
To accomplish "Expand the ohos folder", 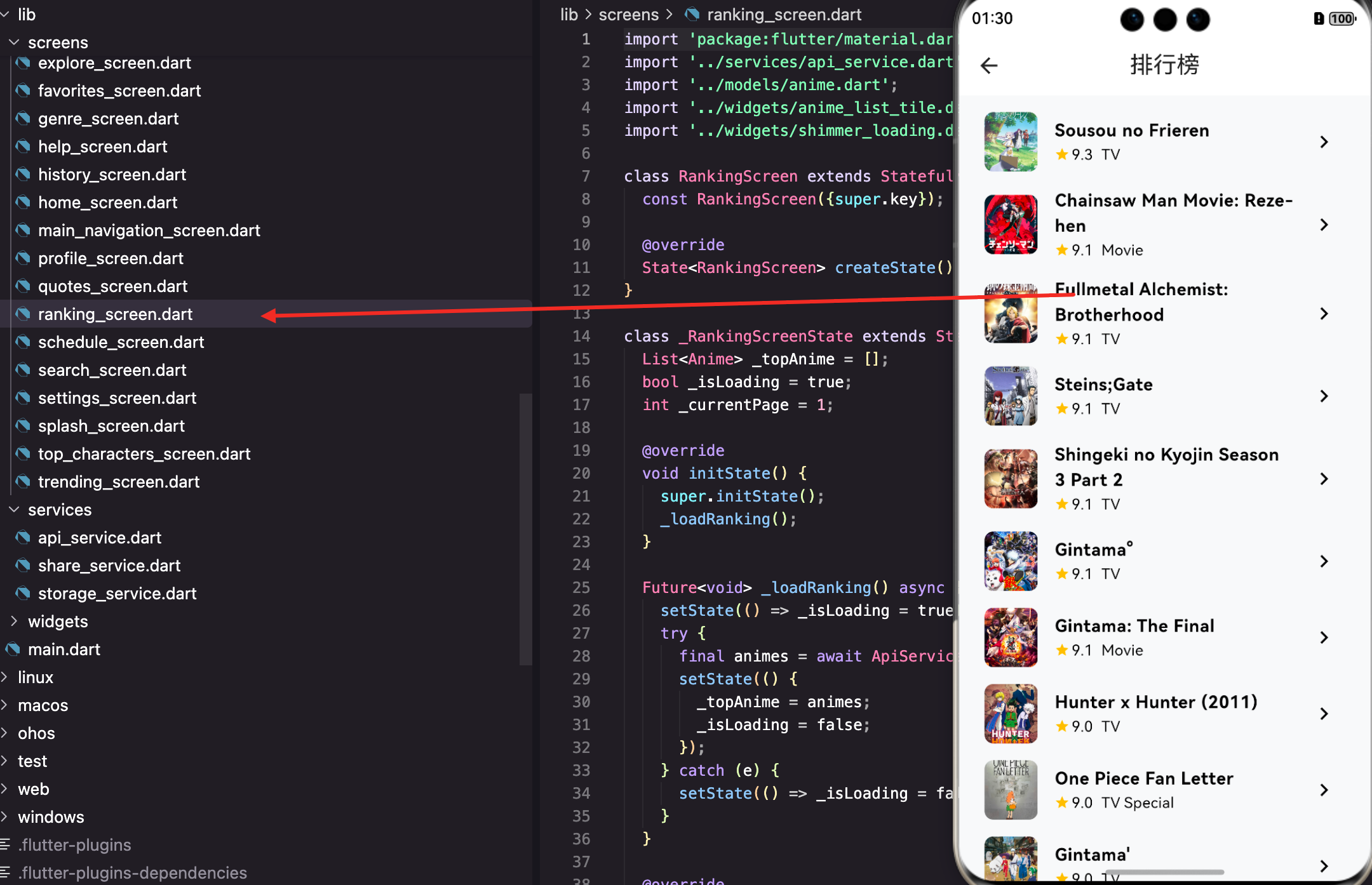I will pyautogui.click(x=5, y=733).
